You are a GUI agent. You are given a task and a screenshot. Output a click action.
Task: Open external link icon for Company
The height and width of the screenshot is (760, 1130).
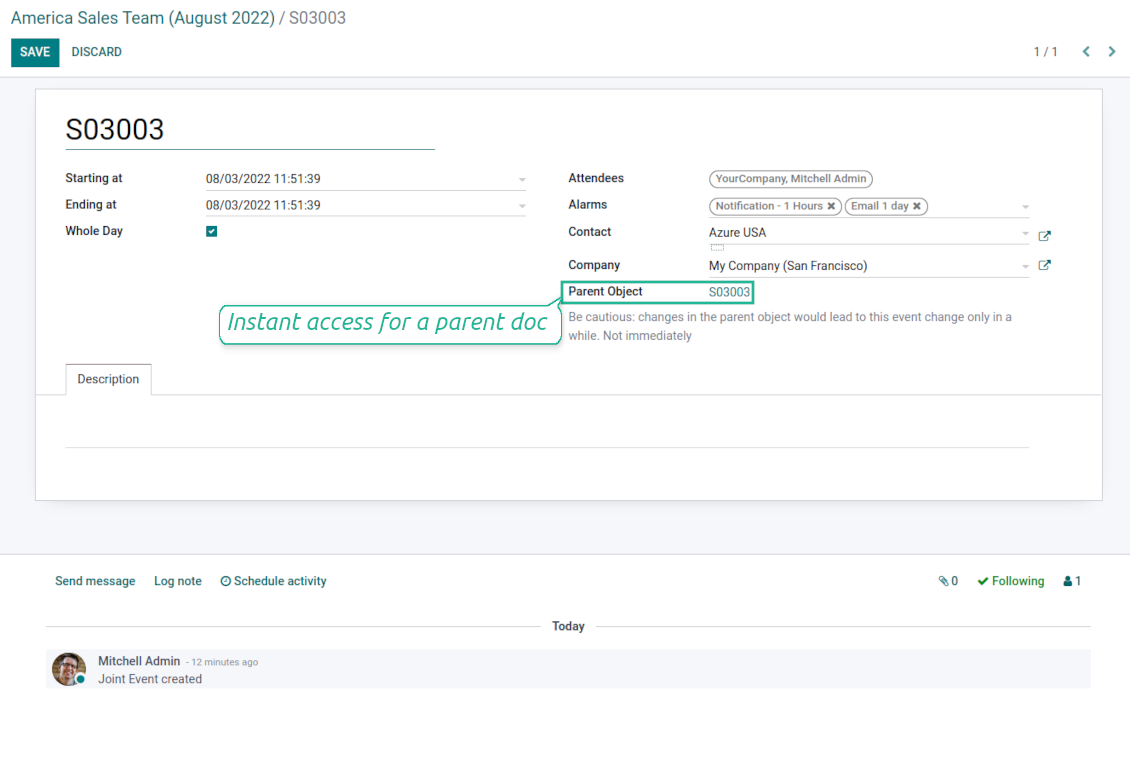click(1044, 266)
